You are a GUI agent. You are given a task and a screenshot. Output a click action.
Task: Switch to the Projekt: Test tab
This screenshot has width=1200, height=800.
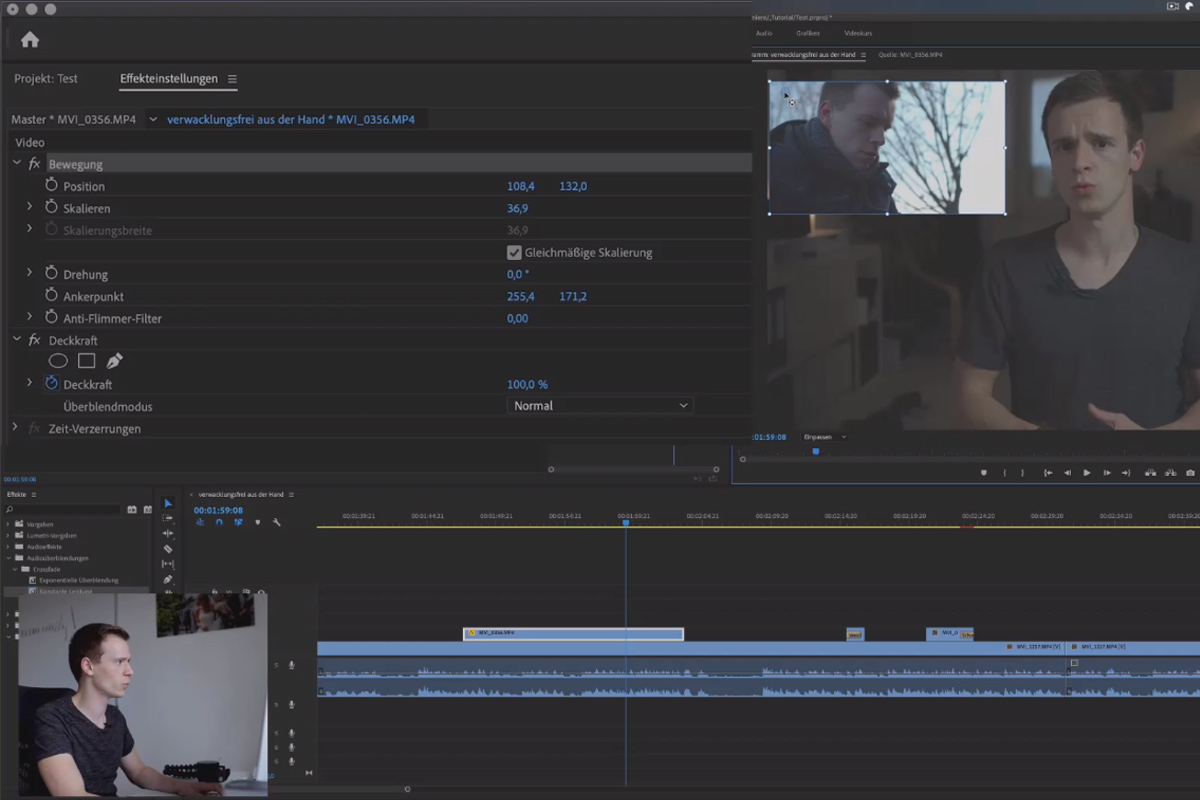(x=45, y=78)
